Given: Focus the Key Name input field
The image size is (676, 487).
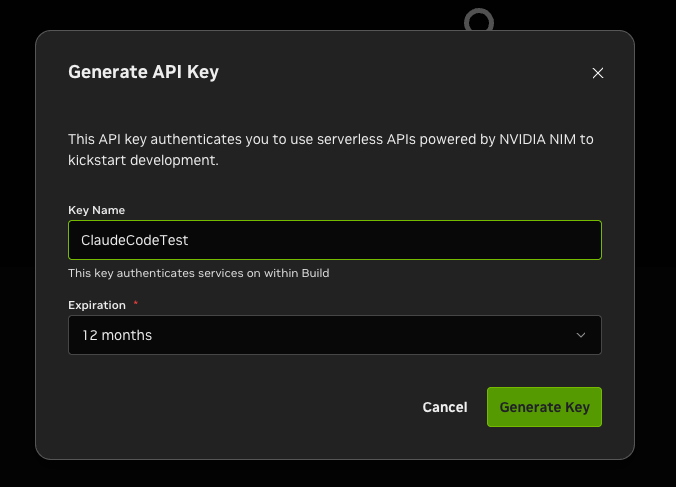Looking at the screenshot, I should click(x=335, y=240).
